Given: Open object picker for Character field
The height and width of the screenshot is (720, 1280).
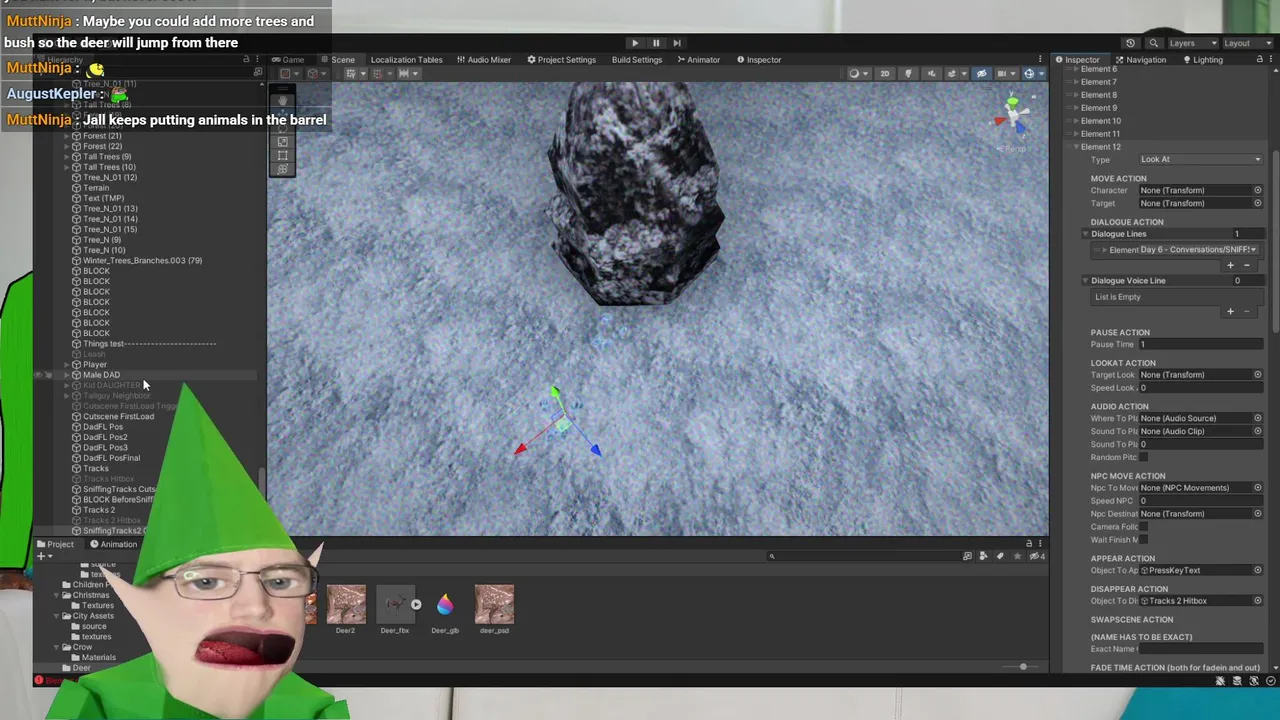Looking at the screenshot, I should click(x=1258, y=190).
